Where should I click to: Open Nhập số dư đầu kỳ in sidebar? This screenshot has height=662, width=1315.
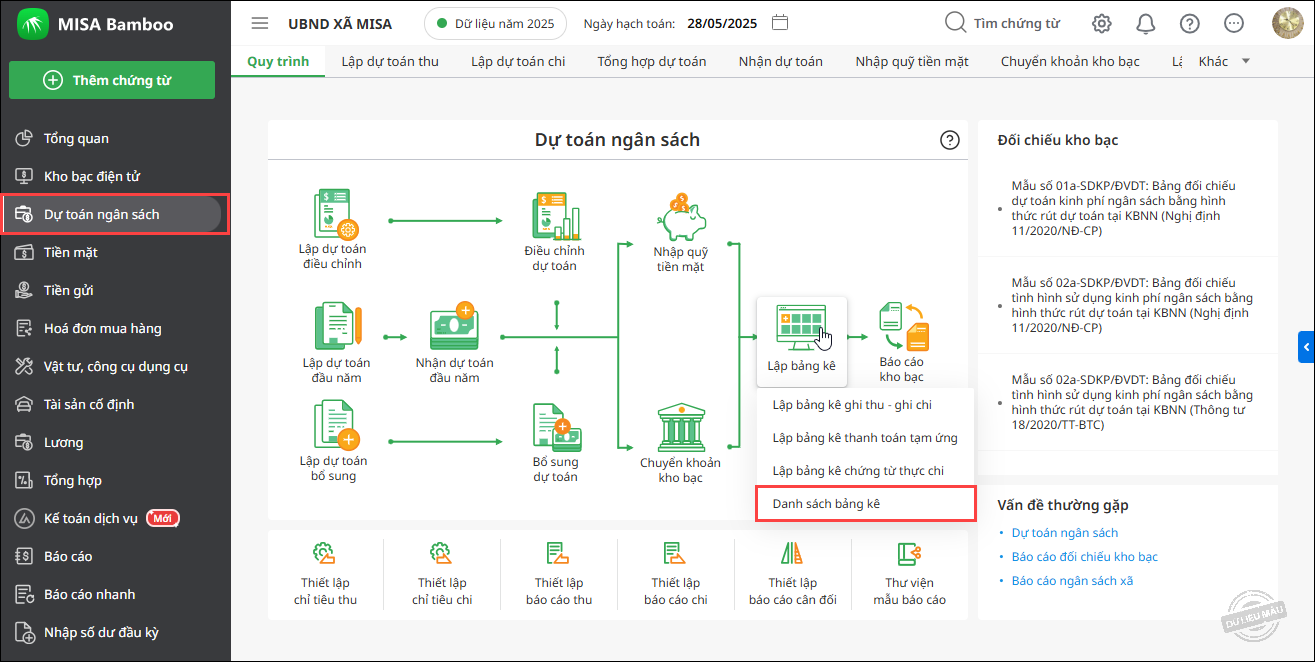point(115,632)
